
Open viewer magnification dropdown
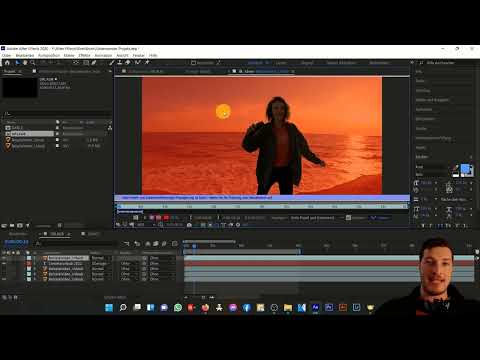tap(146, 225)
